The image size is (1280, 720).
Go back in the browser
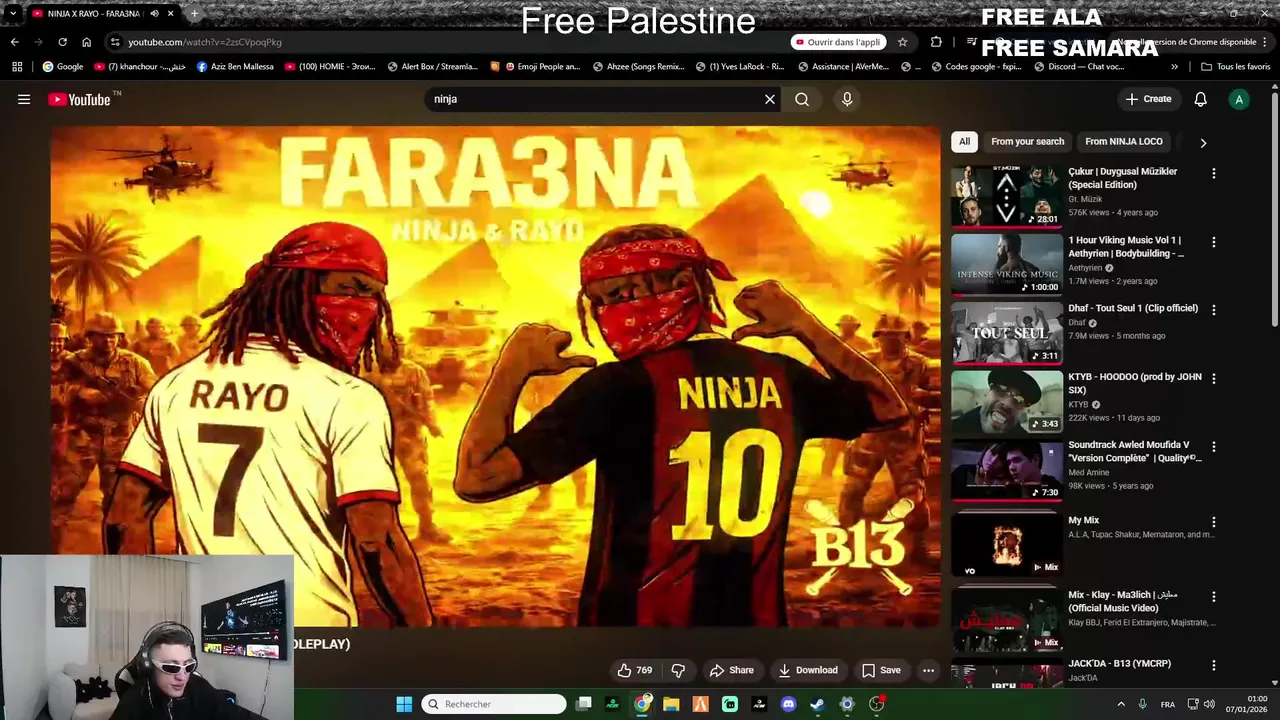(14, 42)
